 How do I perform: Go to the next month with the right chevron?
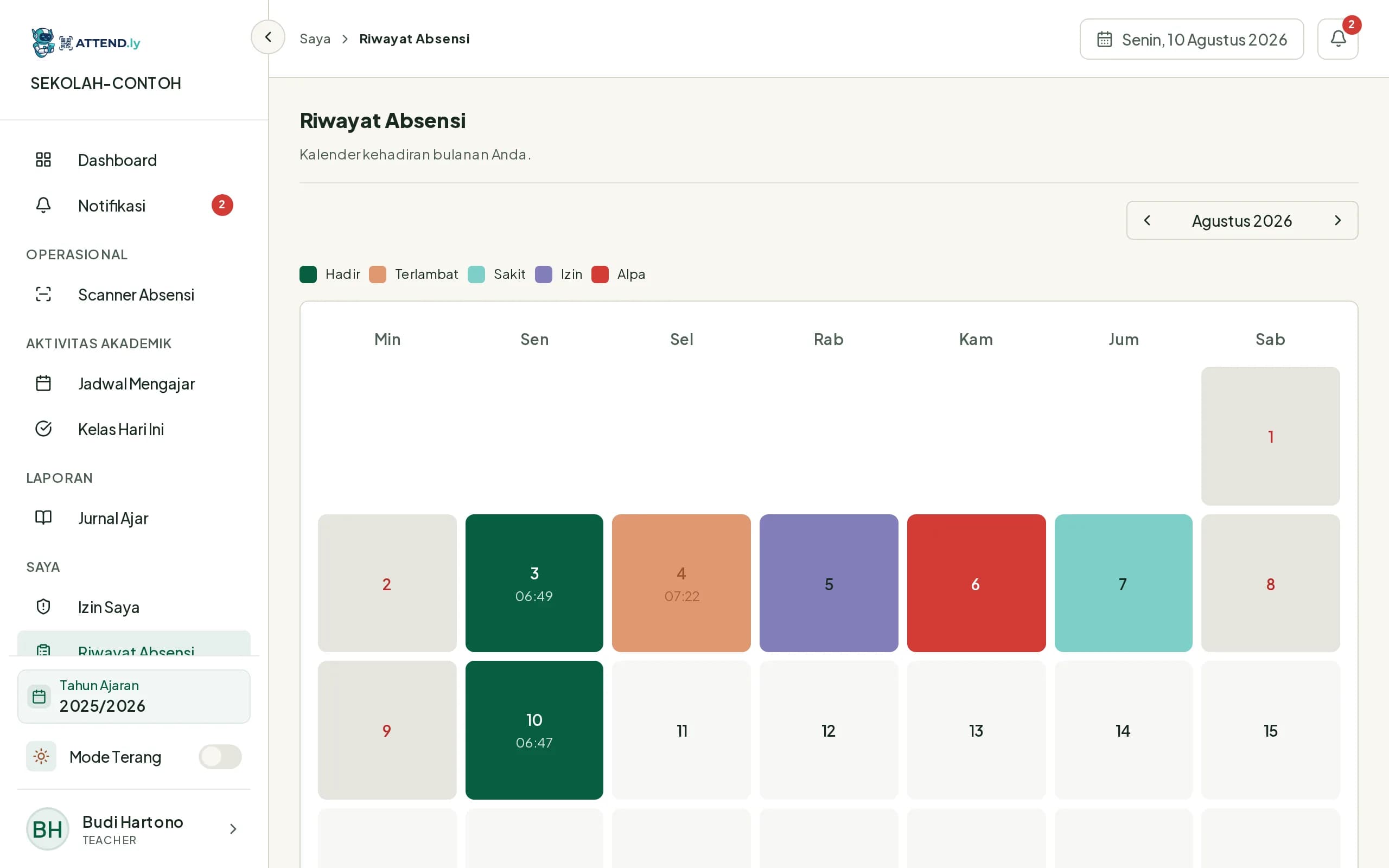point(1337,220)
